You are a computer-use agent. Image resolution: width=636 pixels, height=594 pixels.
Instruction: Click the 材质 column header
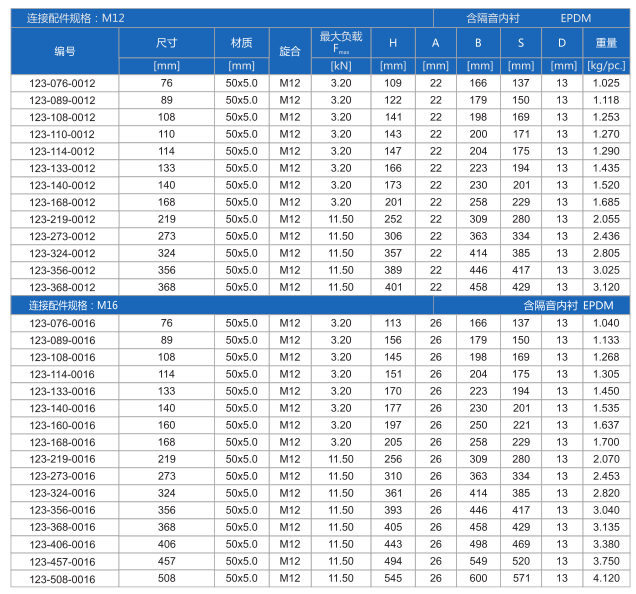click(x=241, y=43)
